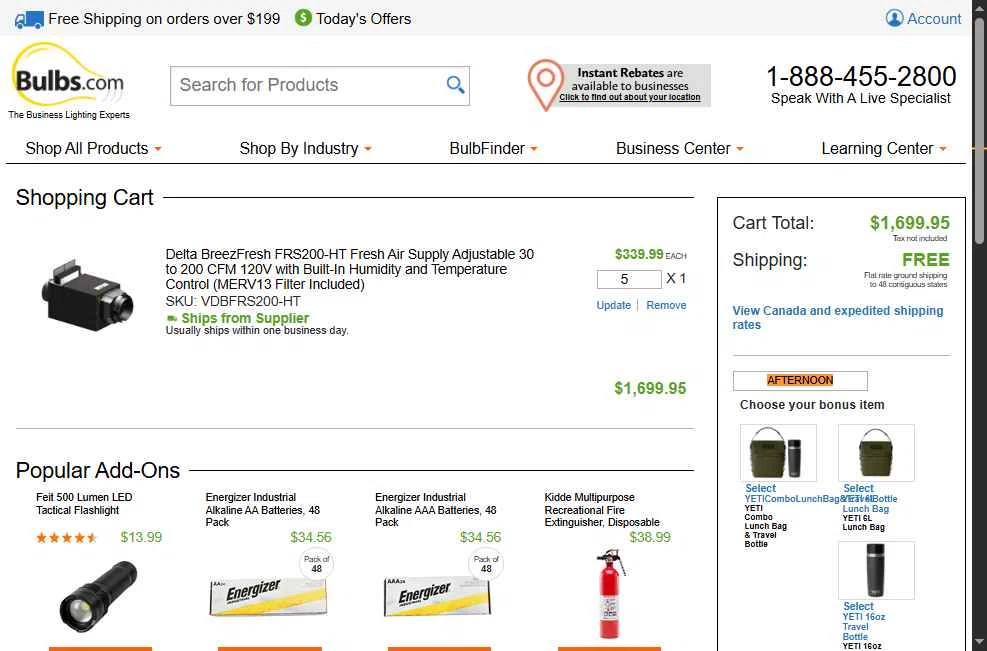Expand BulbFinder menu
The image size is (987, 651).
tap(493, 149)
